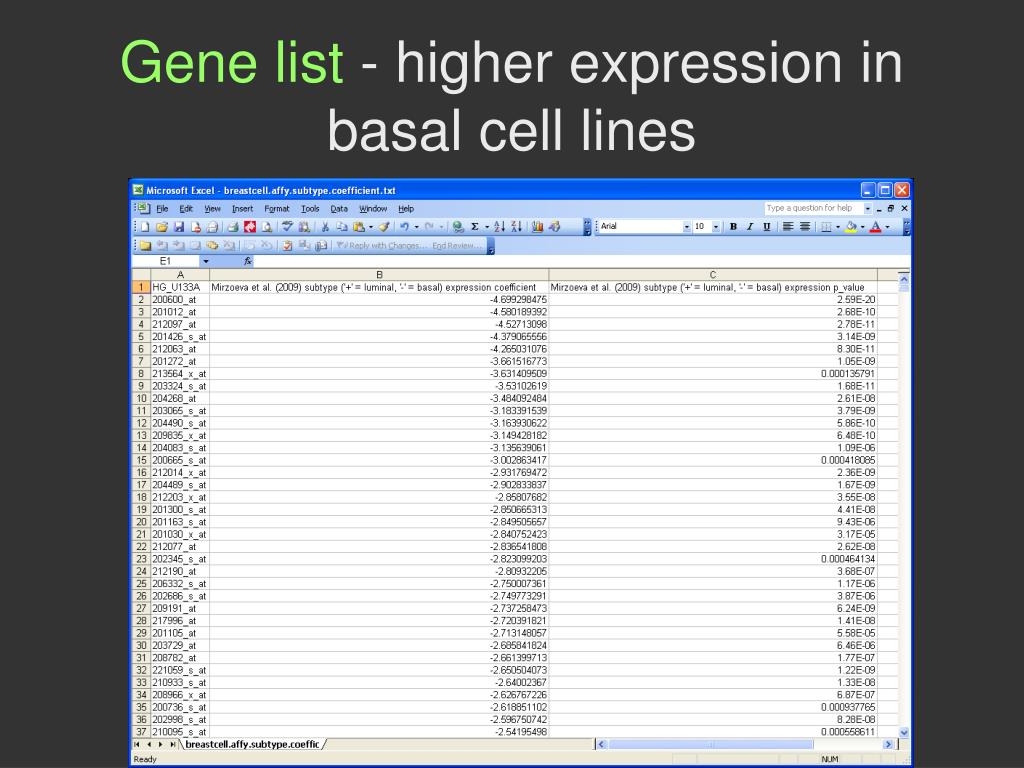Select cell with p-value 0.000135791
This screenshot has height=768, width=1024.
(x=713, y=374)
